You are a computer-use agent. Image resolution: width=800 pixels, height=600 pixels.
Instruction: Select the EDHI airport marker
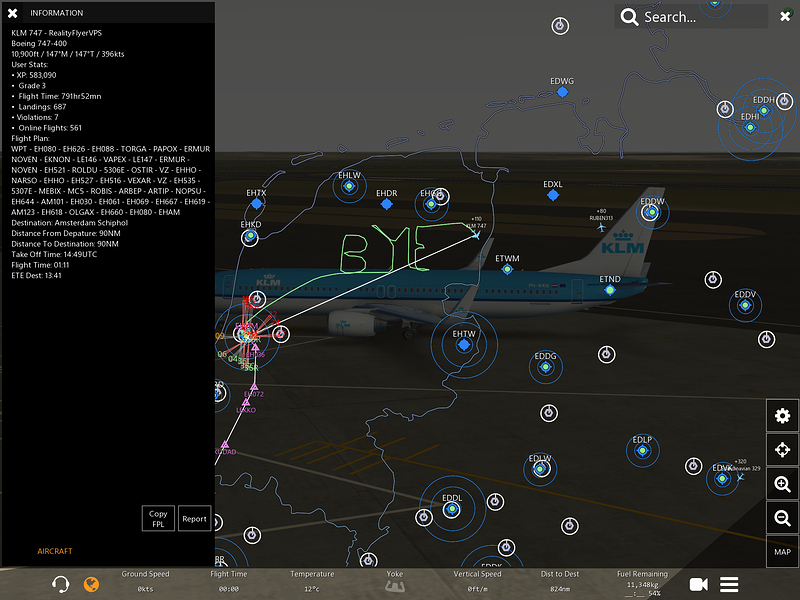[x=750, y=127]
